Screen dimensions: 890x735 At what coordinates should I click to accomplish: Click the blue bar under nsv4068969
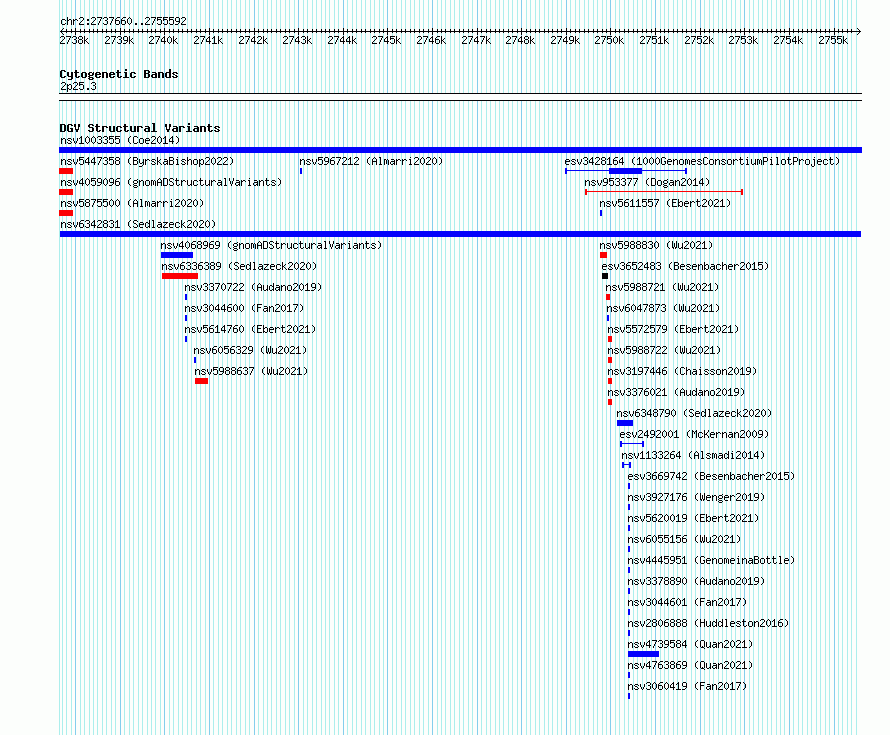point(177,255)
